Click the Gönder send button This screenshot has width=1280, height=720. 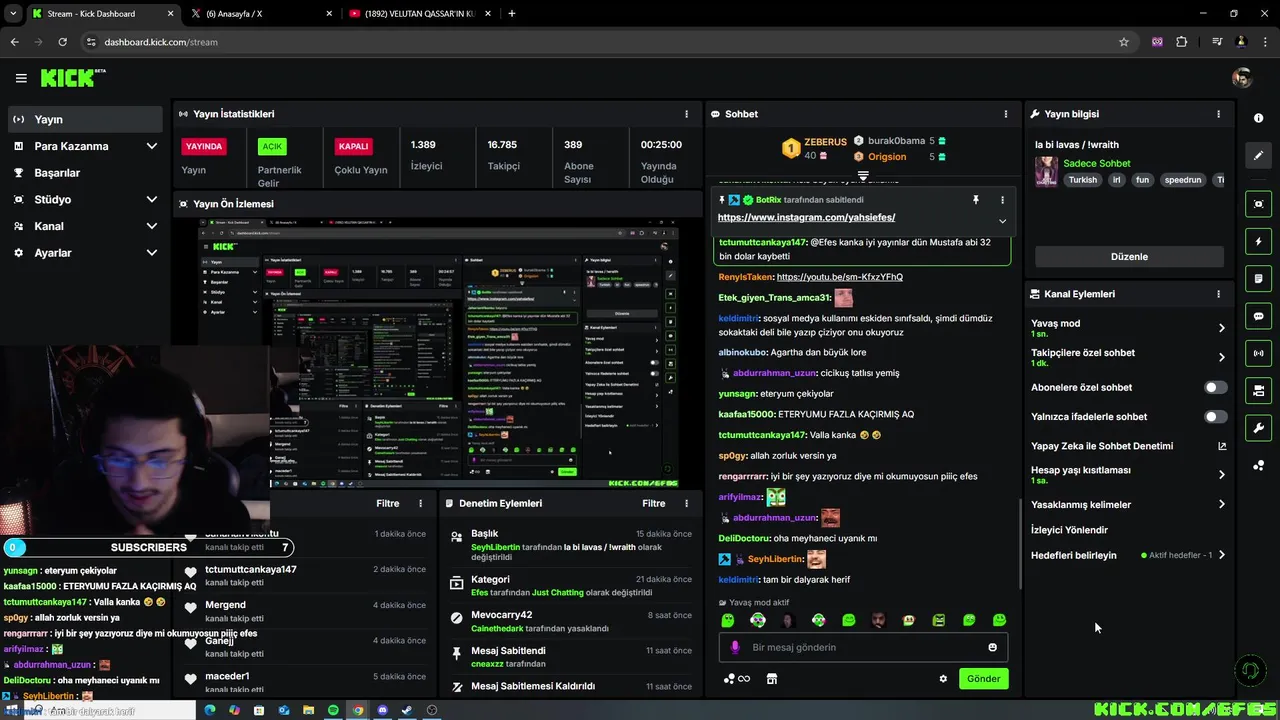[x=983, y=678]
